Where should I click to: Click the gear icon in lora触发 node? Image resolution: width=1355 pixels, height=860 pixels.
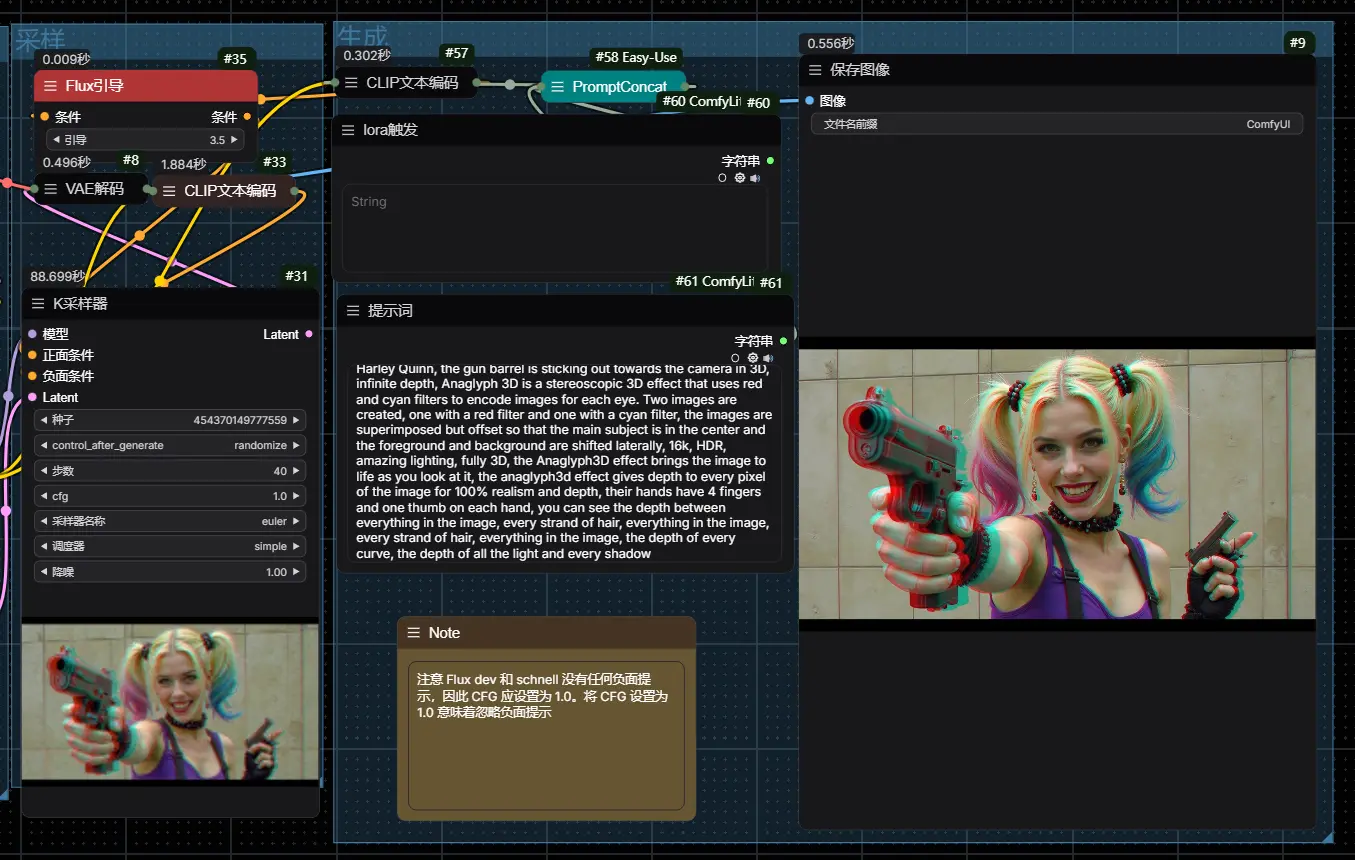[740, 178]
